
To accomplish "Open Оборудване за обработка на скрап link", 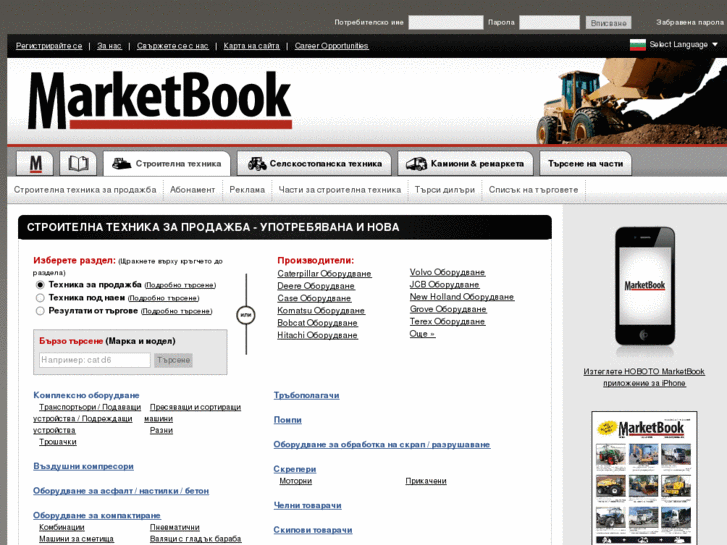I will pos(382,444).
